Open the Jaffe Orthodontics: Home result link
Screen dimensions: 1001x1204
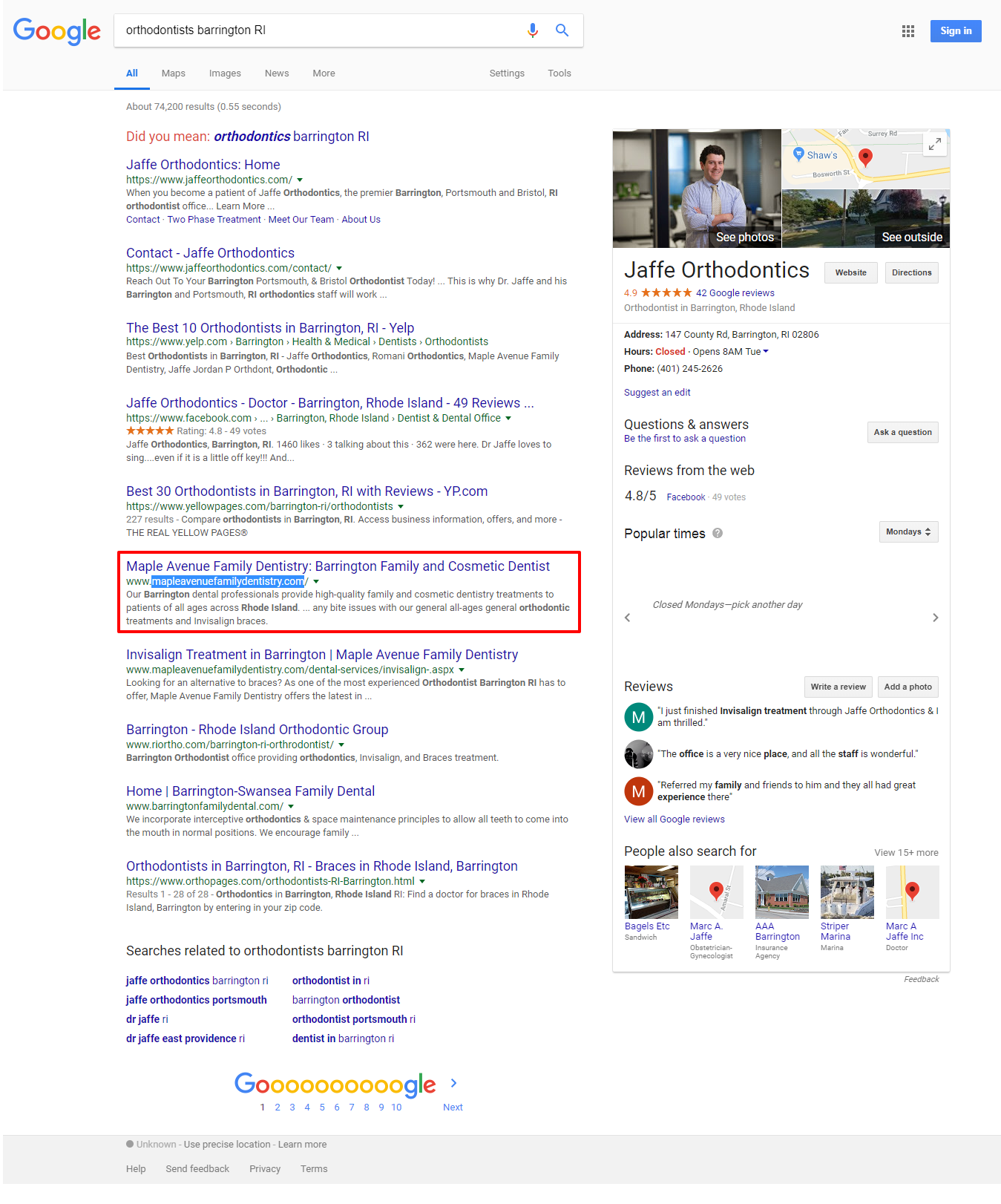(x=203, y=165)
